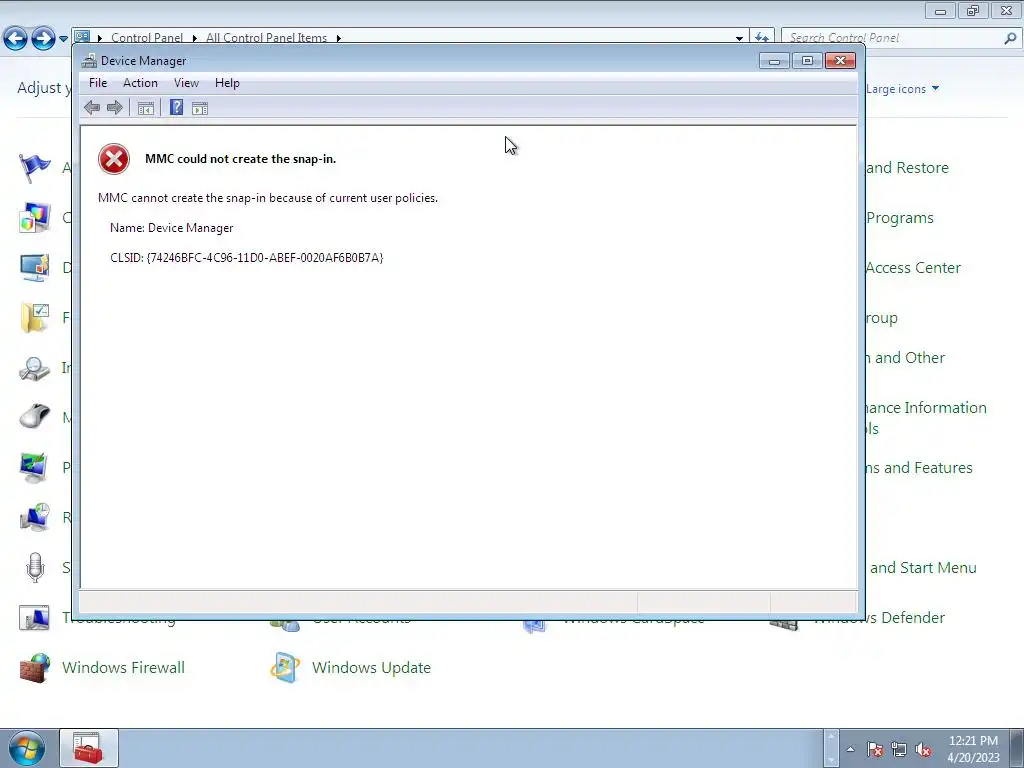Click the flag Action Center icon
The height and width of the screenshot is (768, 1024).
click(x=35, y=168)
